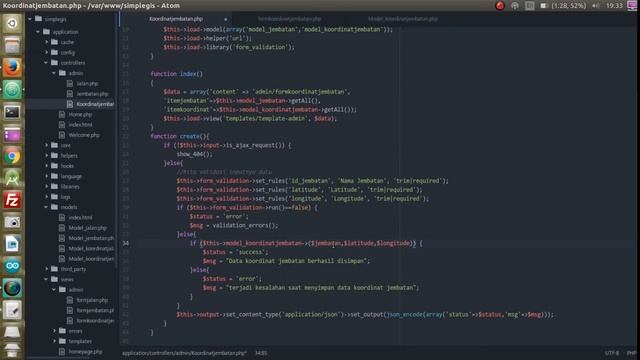This screenshot has height=360, width=640.
Task: Click the modified dot on Koordinatjembatan.php tab
Action: coord(225,19)
